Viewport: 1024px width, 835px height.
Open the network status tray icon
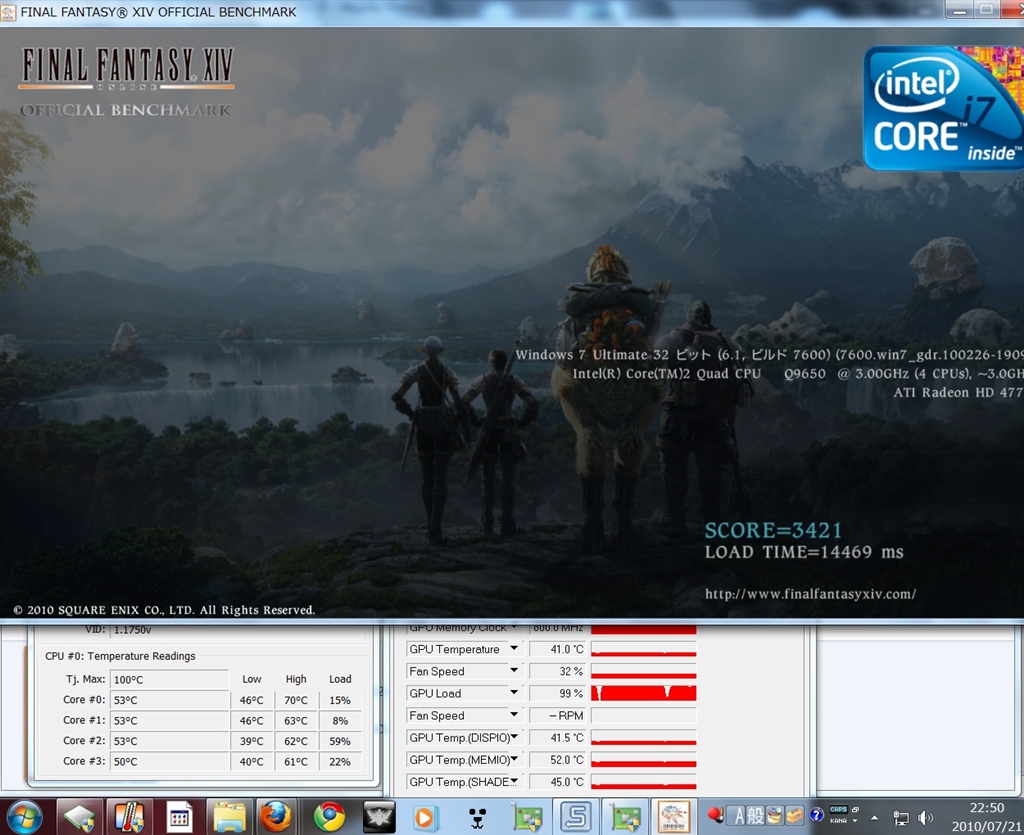(x=901, y=818)
